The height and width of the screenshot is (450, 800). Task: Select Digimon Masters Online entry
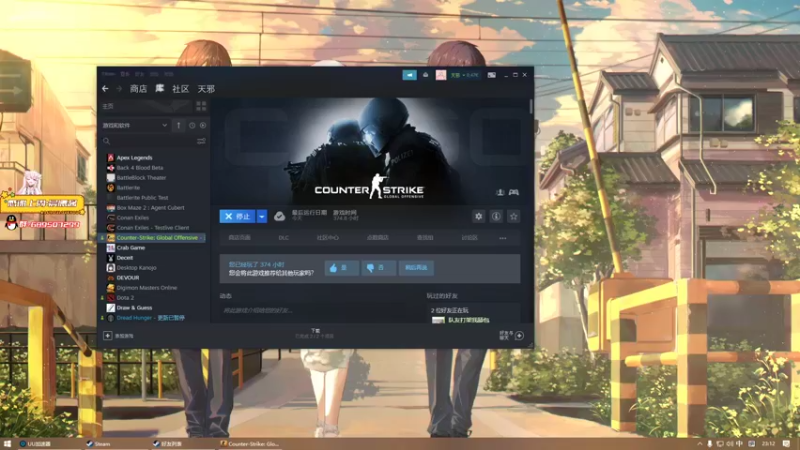tap(147, 288)
